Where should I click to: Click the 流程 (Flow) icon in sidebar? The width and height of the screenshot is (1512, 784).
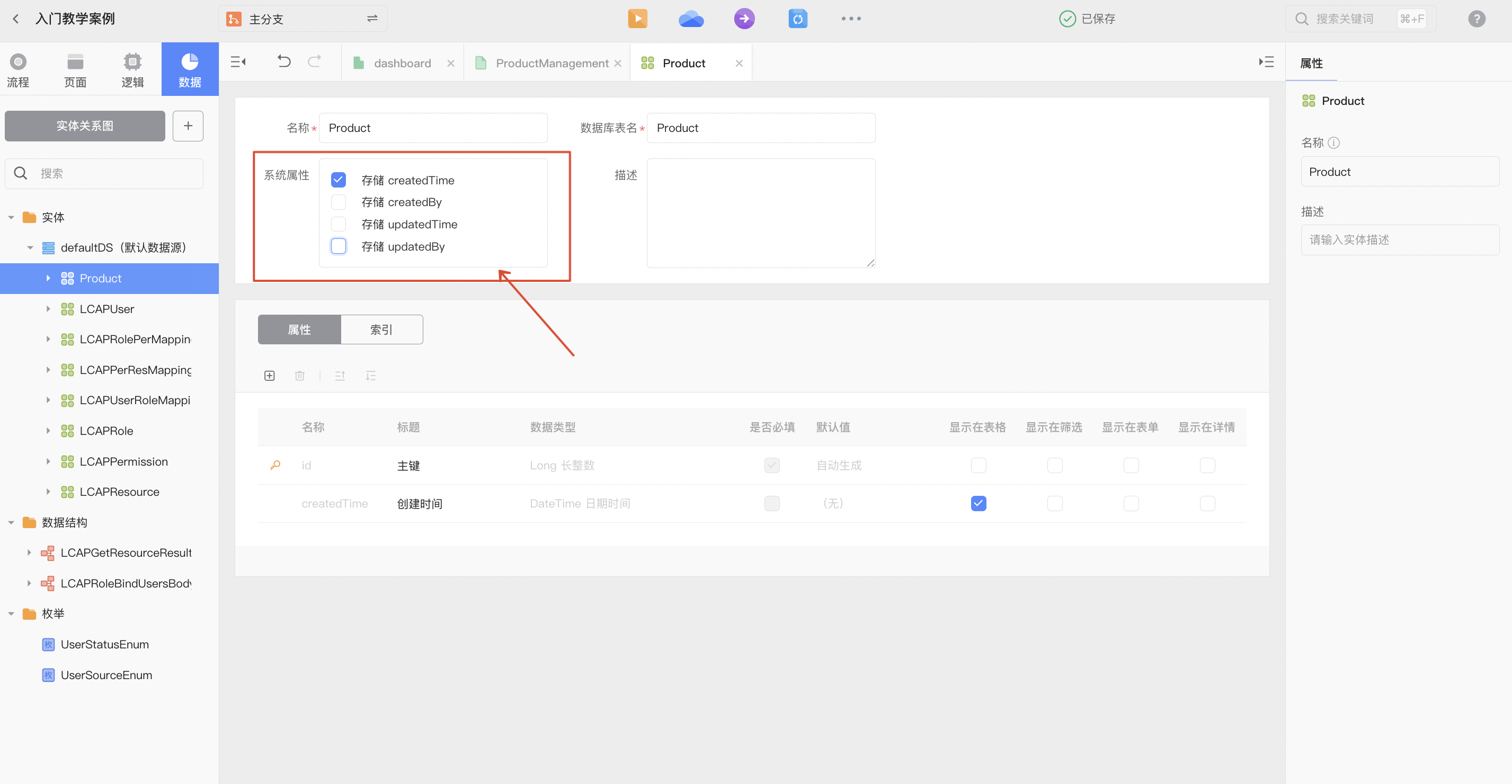coord(18,68)
